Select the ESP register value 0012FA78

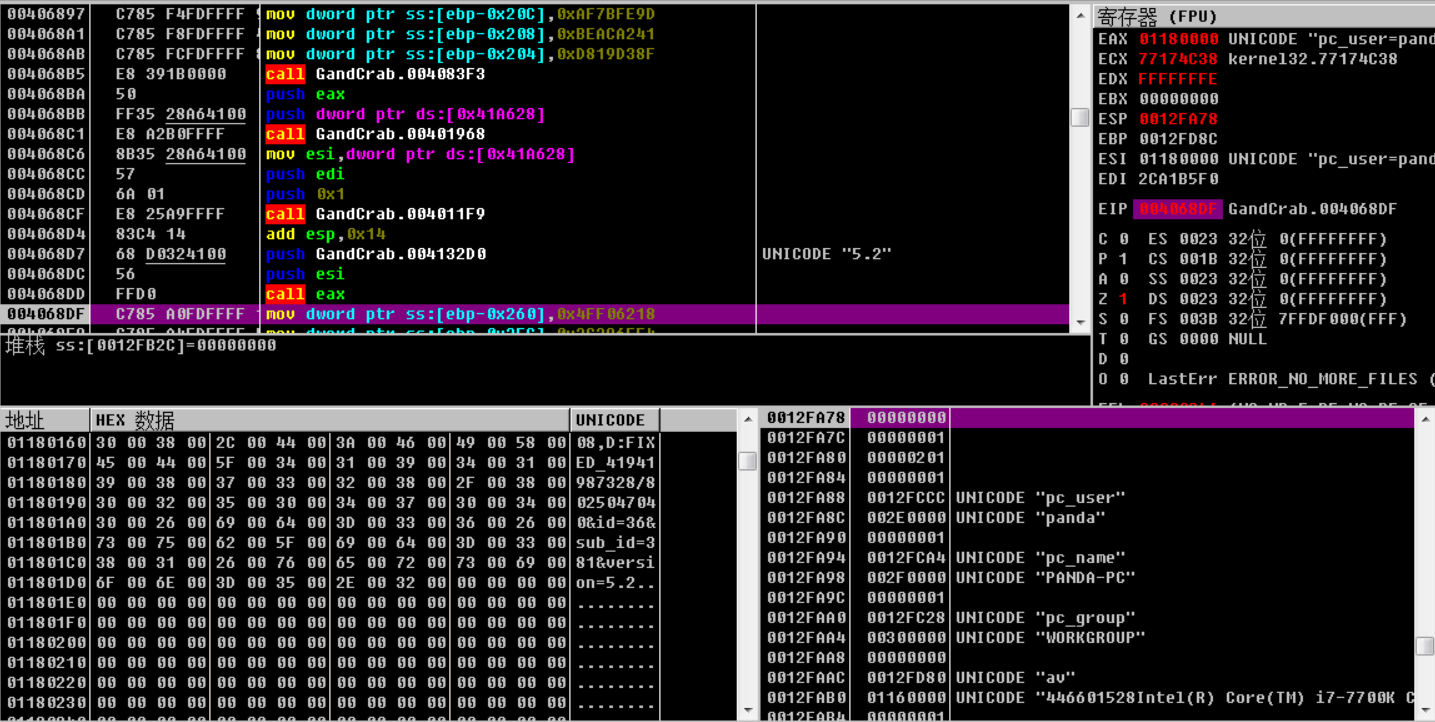1178,119
